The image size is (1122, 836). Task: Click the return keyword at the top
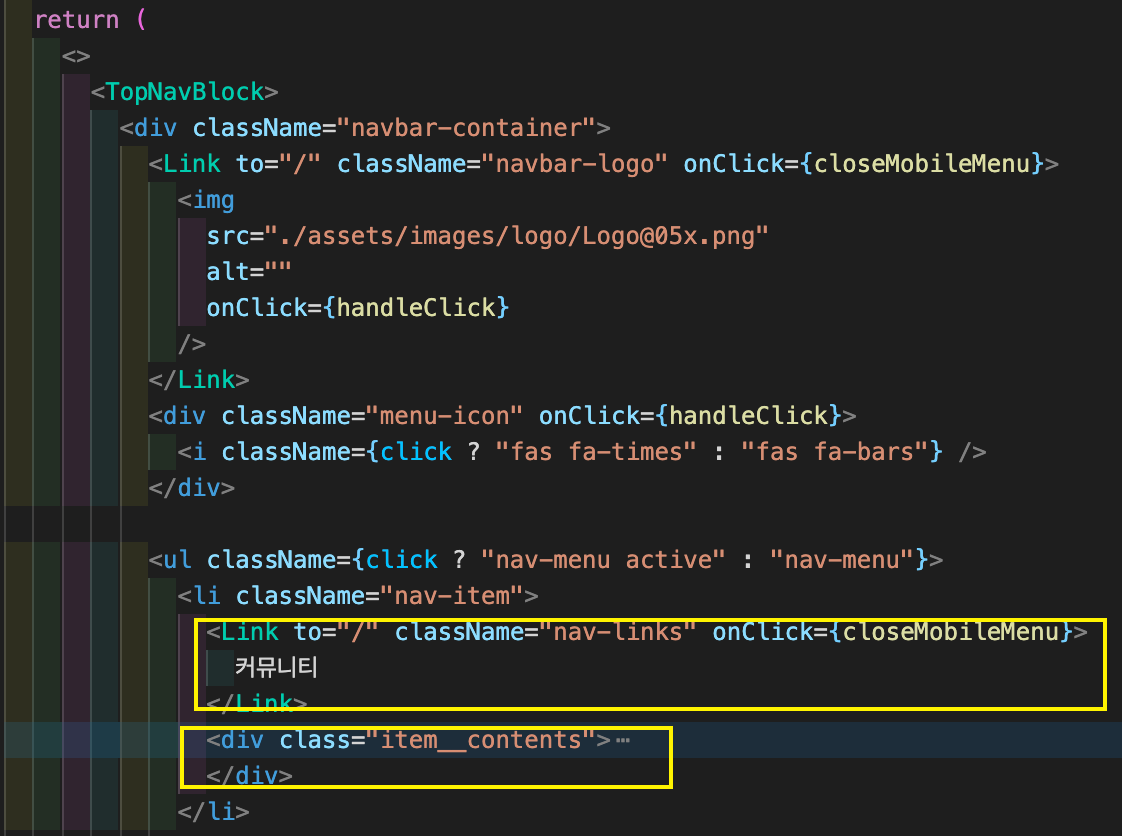(x=77, y=19)
